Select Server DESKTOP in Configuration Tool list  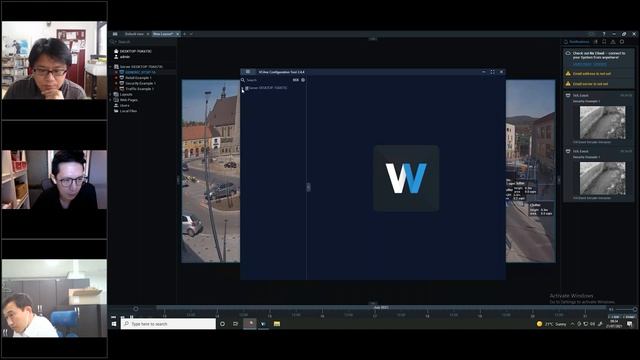tap(267, 88)
